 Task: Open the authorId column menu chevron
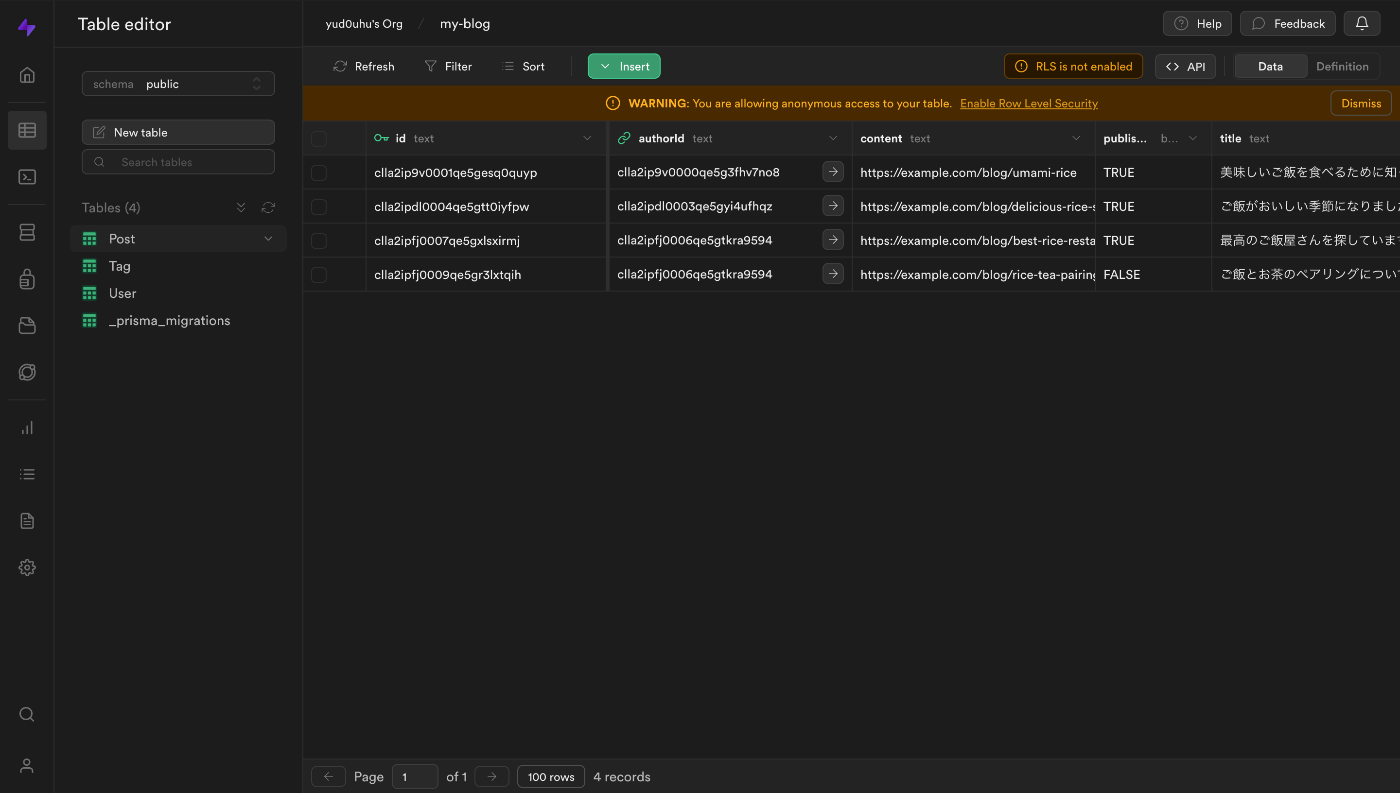click(833, 139)
